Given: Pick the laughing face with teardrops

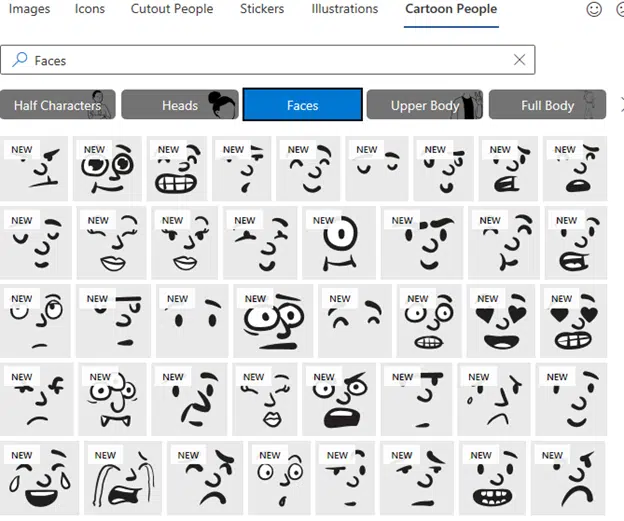Looking at the screenshot, I should (x=39, y=478).
